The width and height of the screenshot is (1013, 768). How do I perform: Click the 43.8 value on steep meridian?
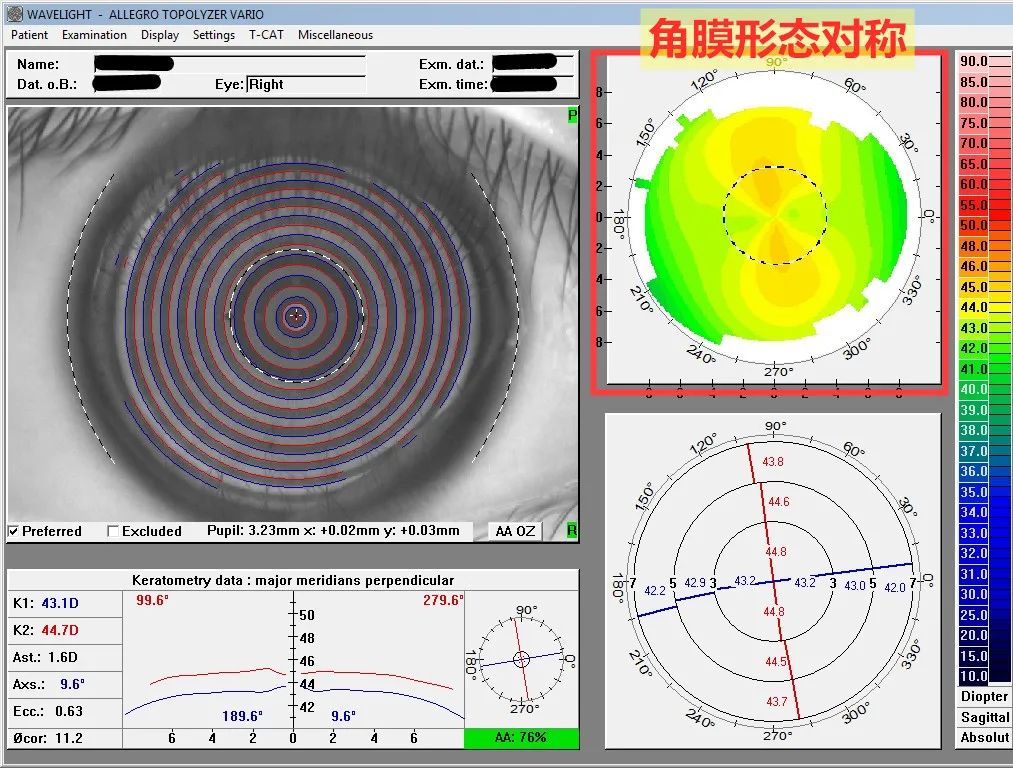click(773, 462)
